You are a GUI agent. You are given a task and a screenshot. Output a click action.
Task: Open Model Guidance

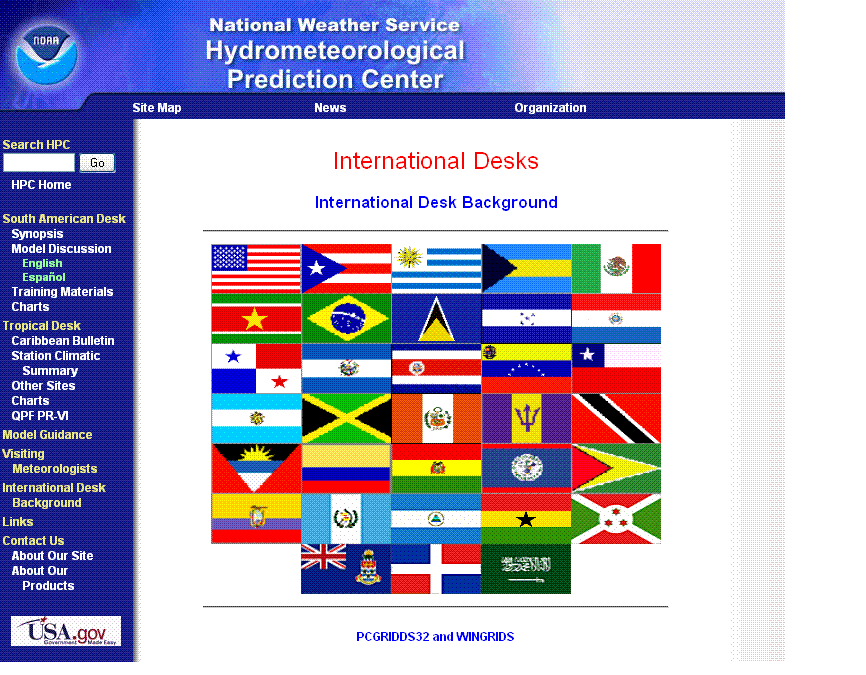[x=47, y=435]
